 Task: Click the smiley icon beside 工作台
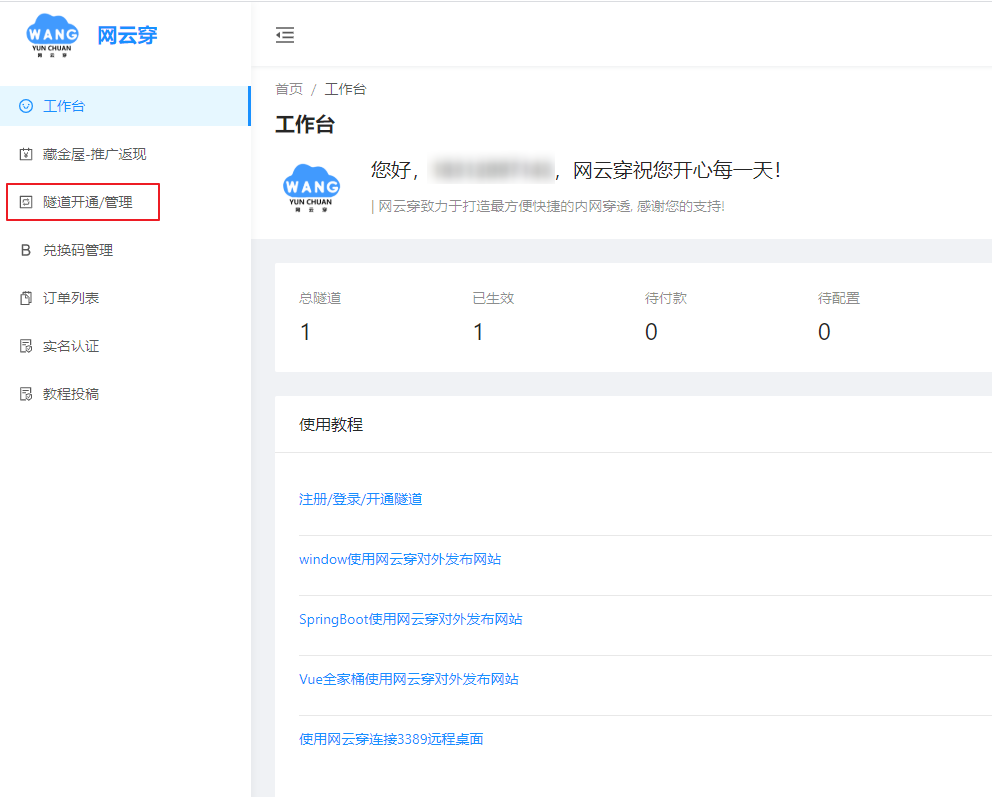click(26, 106)
